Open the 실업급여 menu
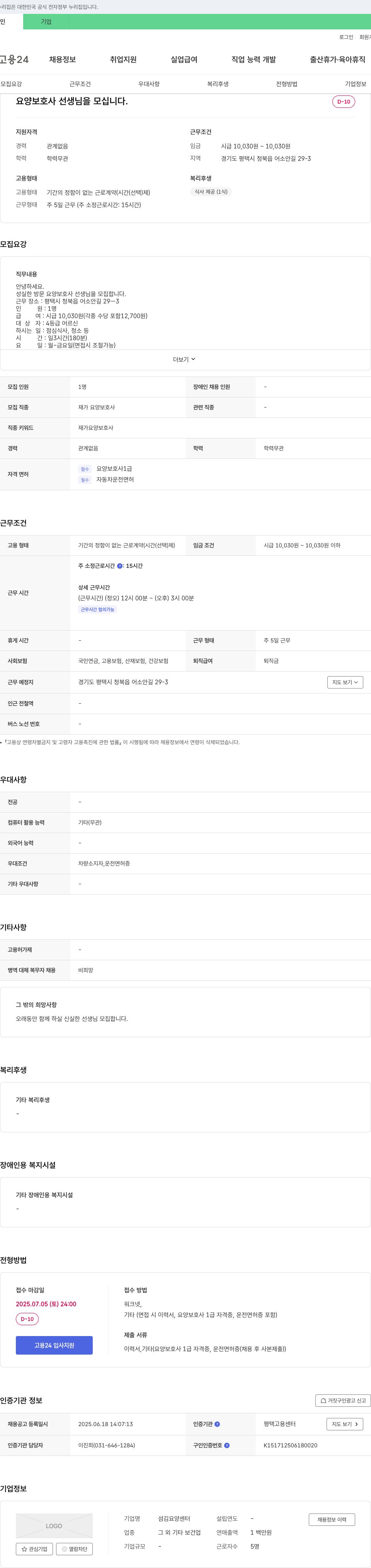Screen dimensions: 371x1568 point(184,60)
